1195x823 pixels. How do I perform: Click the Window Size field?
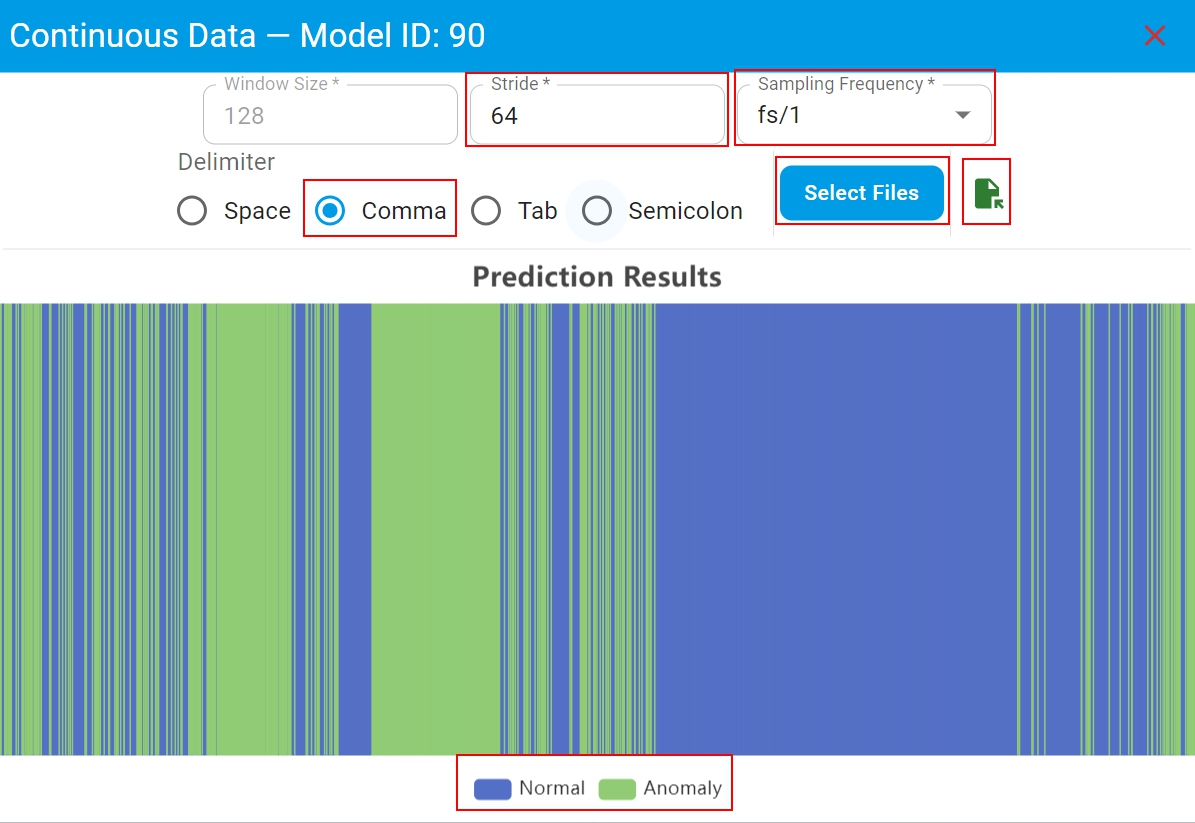(330, 116)
